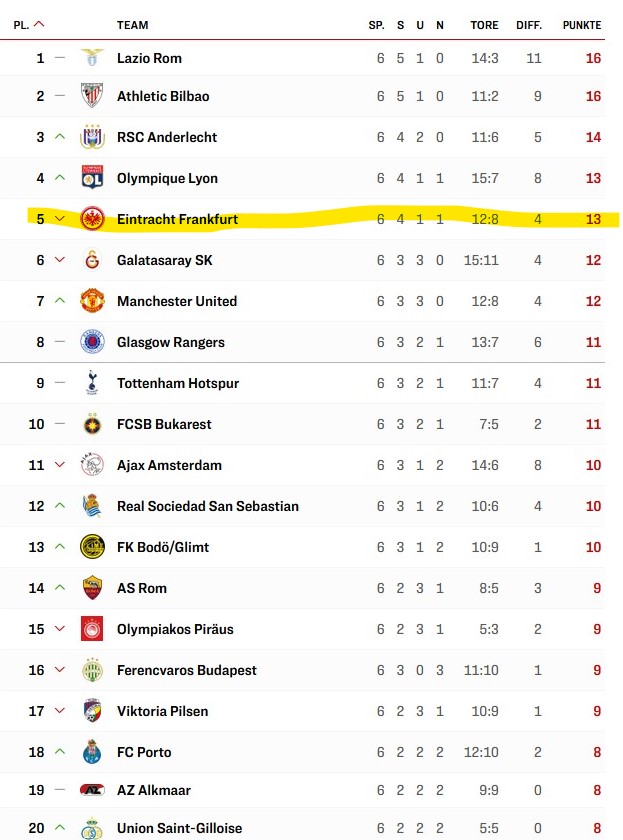The width and height of the screenshot is (623, 840).
Task: Open Real Sociedad San Sebastian team page
Action: 207,506
